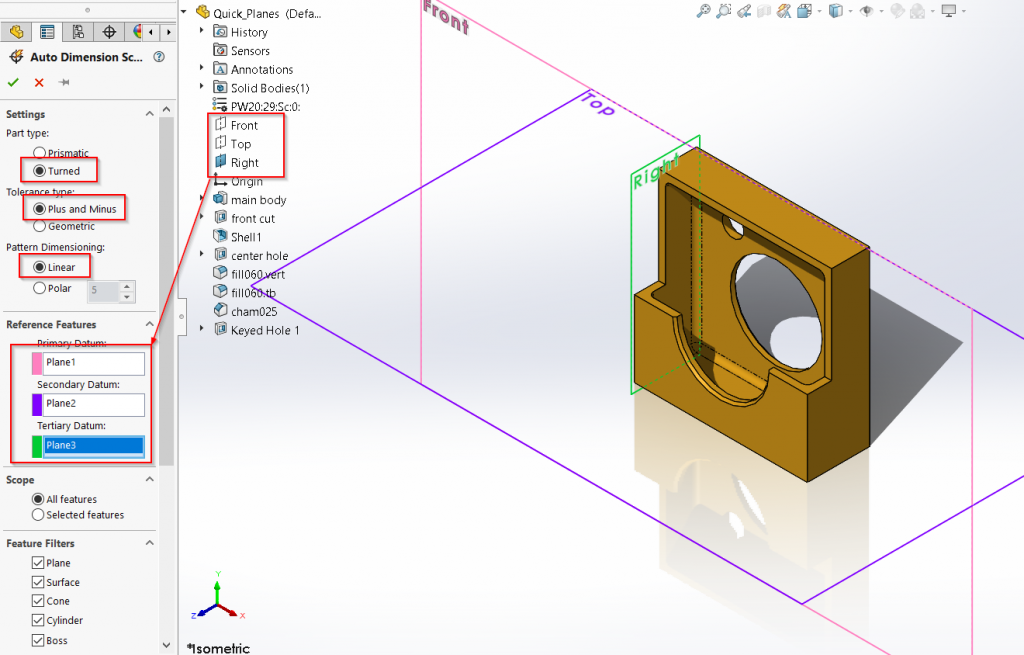Screen dimensions: 1024x655
Task: Collapse the Reference Features section
Action: click(x=150, y=325)
